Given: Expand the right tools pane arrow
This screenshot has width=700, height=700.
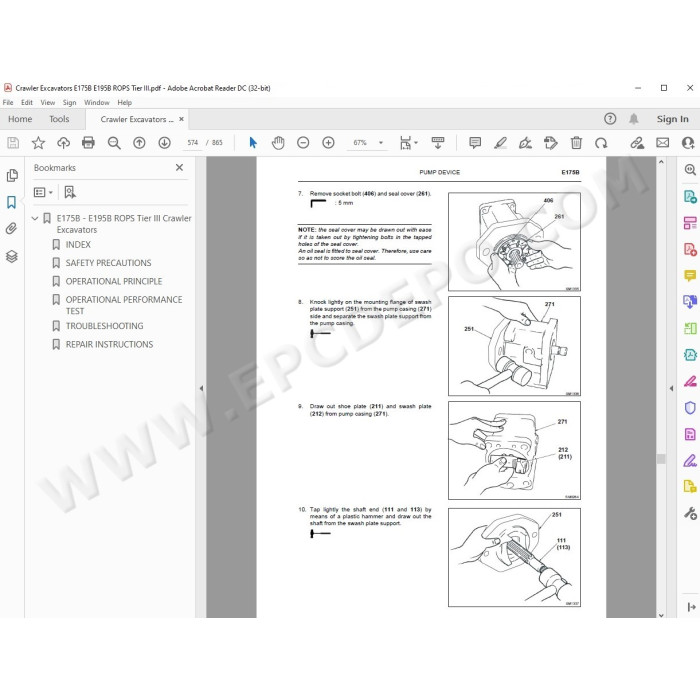Looking at the screenshot, I should tap(671, 388).
